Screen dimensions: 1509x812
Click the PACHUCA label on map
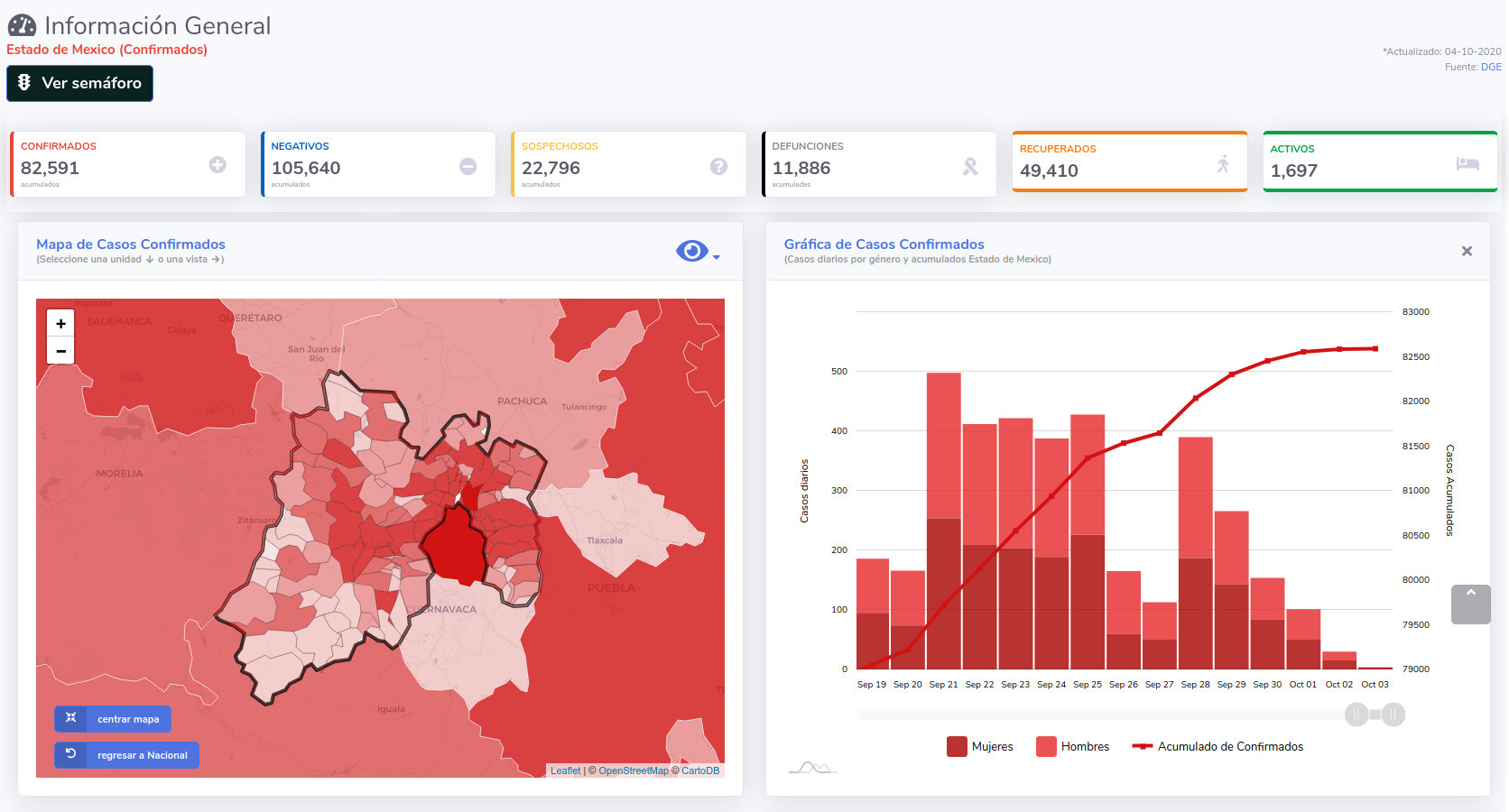522,401
